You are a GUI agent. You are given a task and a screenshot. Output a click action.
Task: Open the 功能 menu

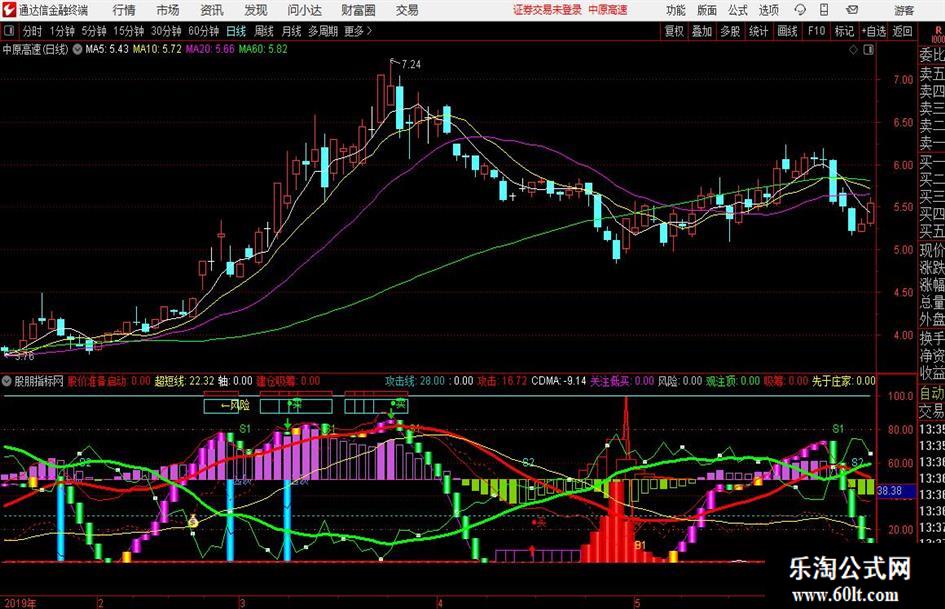point(676,10)
